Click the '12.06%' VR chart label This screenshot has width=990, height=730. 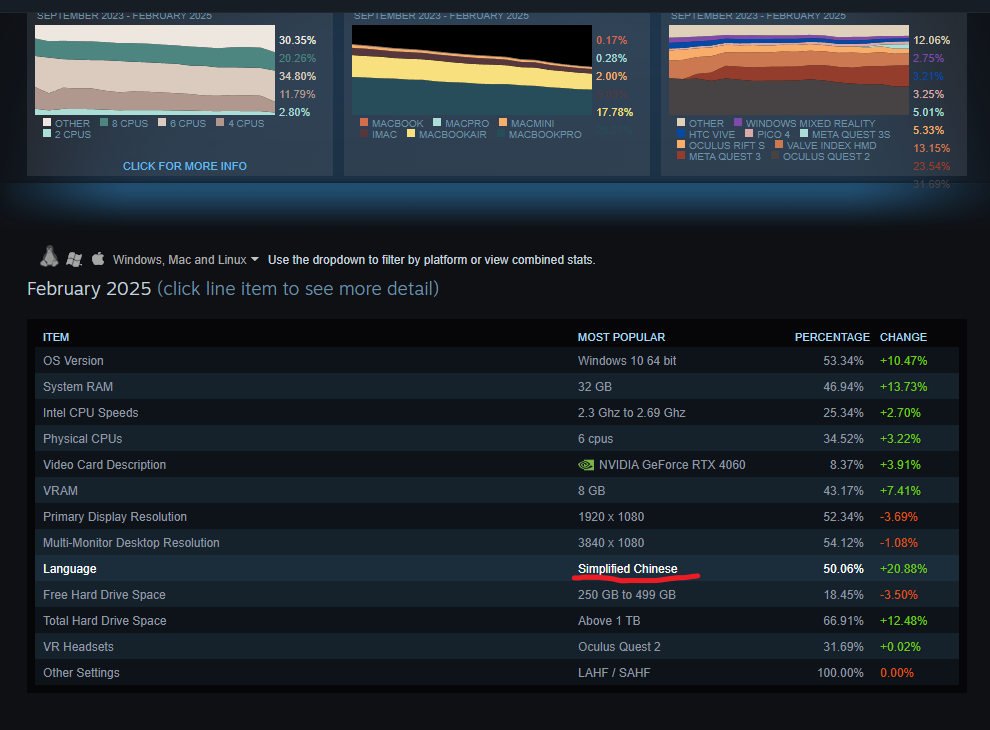click(x=931, y=40)
